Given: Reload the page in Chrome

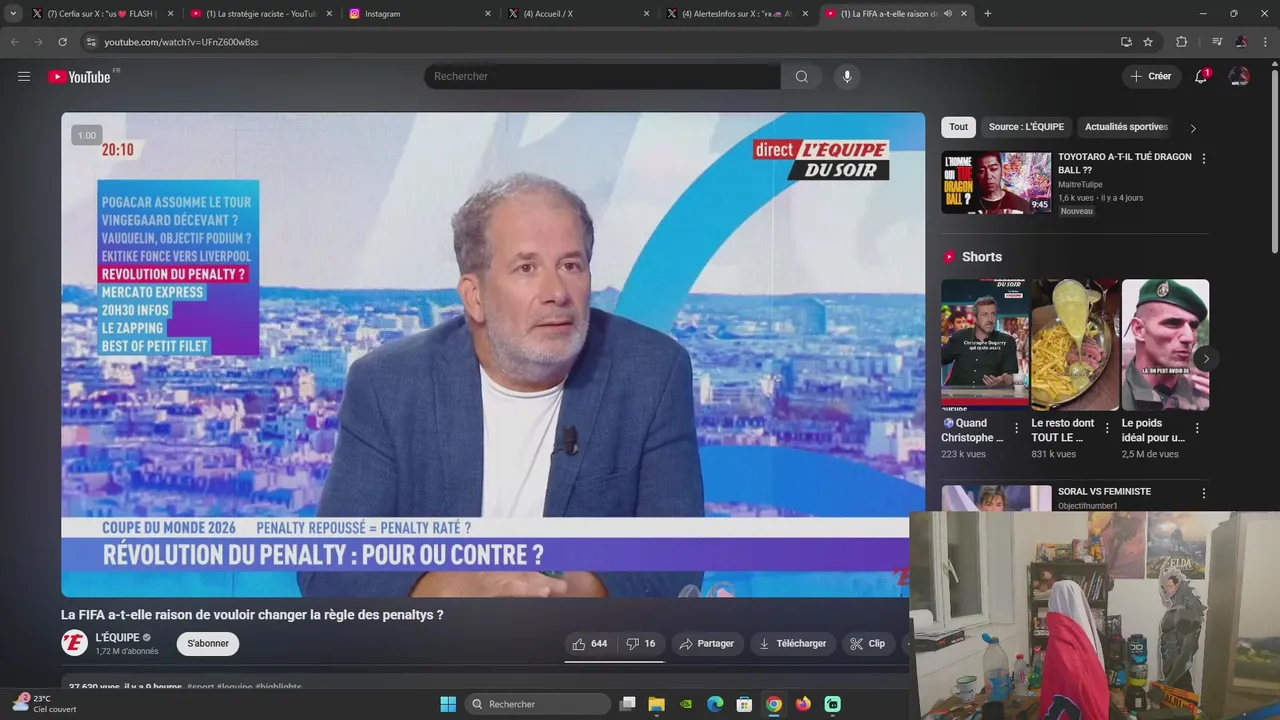Looking at the screenshot, I should [62, 42].
